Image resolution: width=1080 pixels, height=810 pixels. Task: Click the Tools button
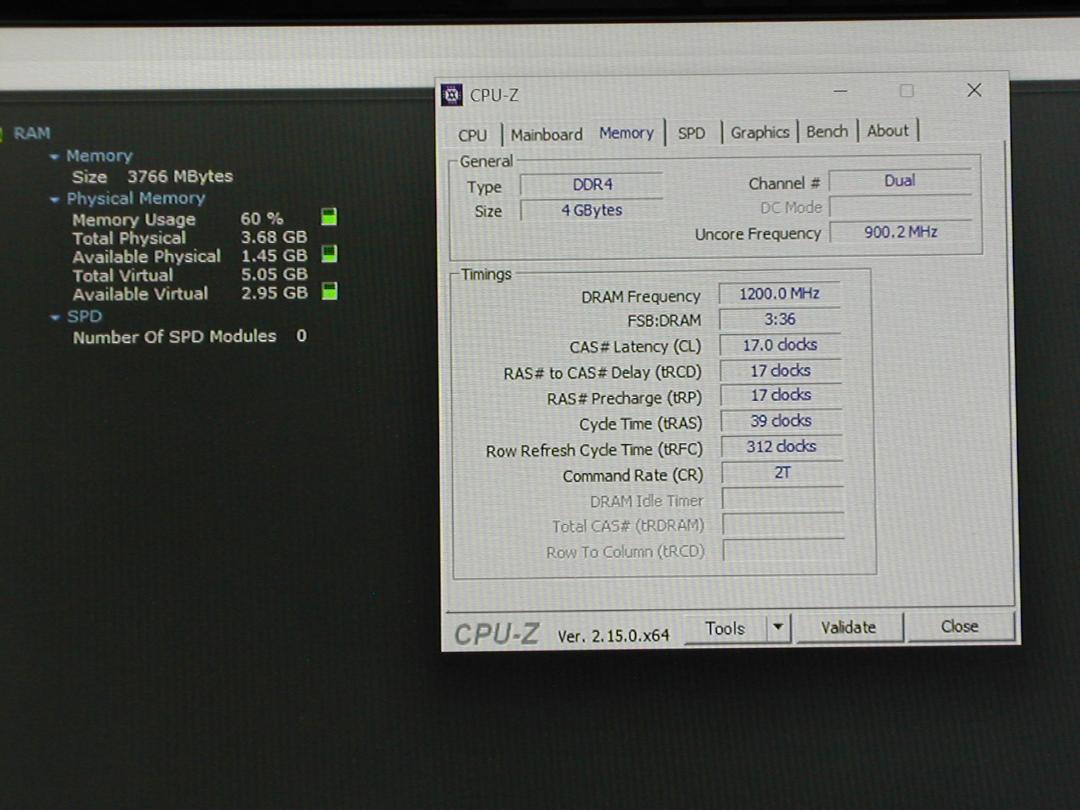pos(725,628)
